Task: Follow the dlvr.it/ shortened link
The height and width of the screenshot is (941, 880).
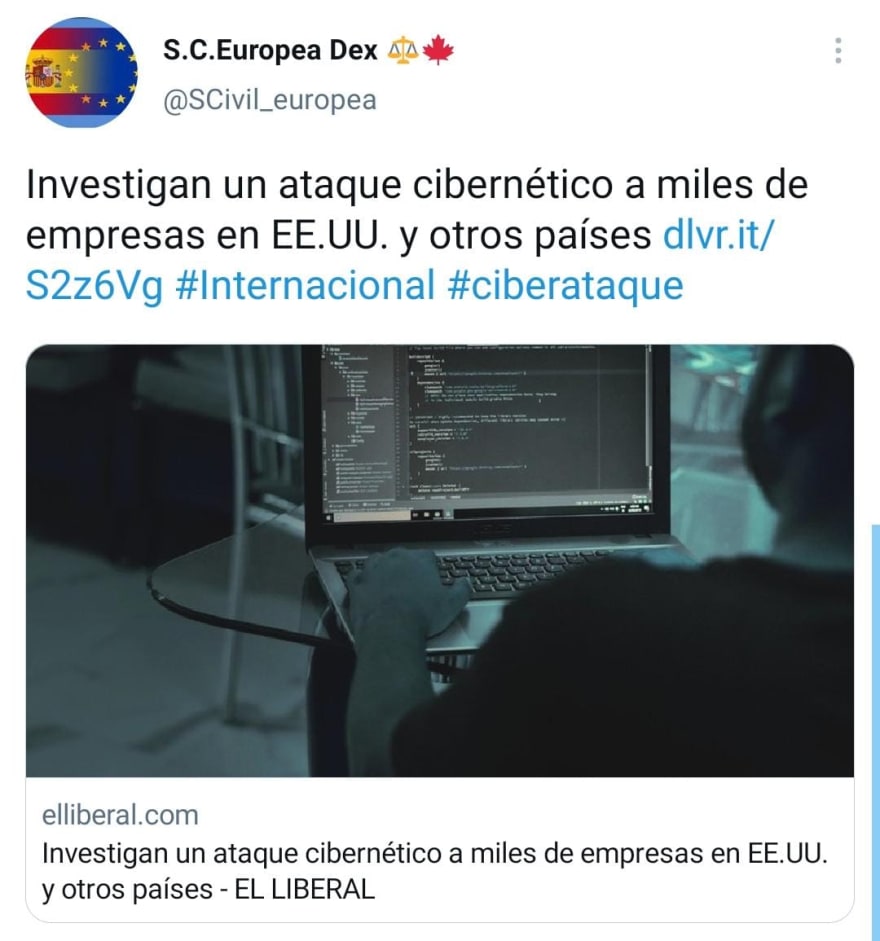Action: (x=719, y=234)
